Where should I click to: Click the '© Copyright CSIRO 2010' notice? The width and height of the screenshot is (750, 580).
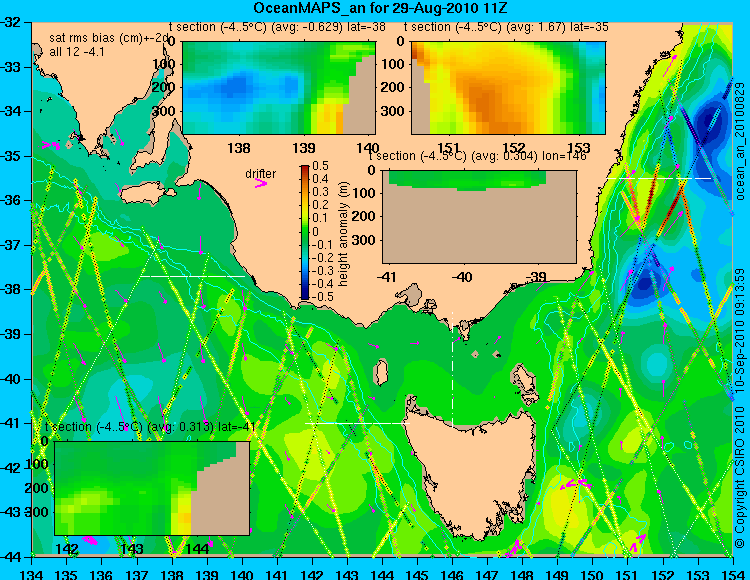[x=740, y=478]
